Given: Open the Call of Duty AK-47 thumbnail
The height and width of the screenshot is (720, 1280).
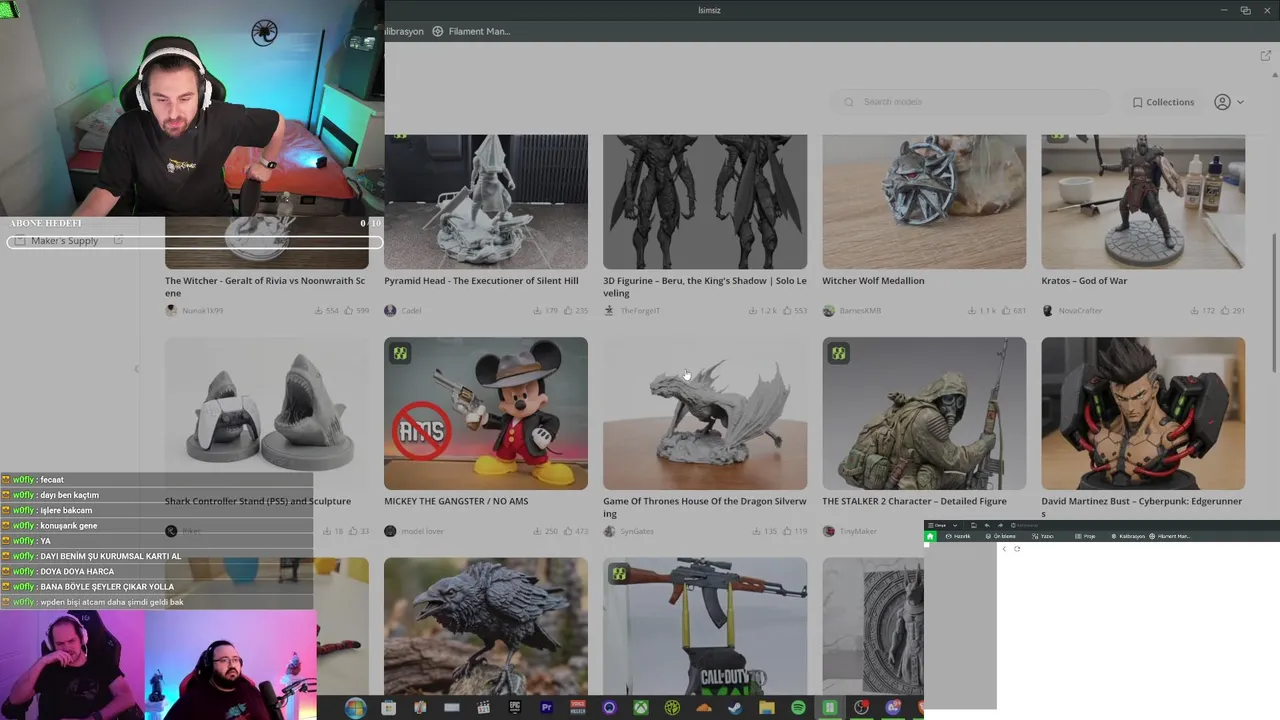Looking at the screenshot, I should (x=705, y=626).
